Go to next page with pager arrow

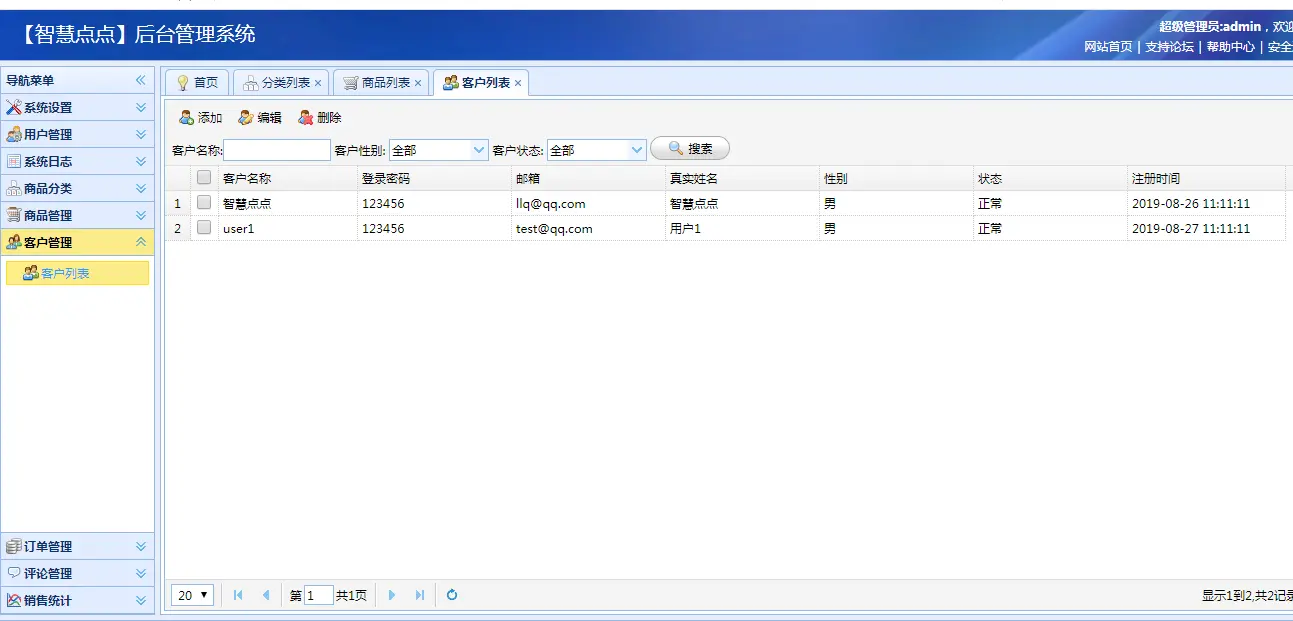[392, 595]
